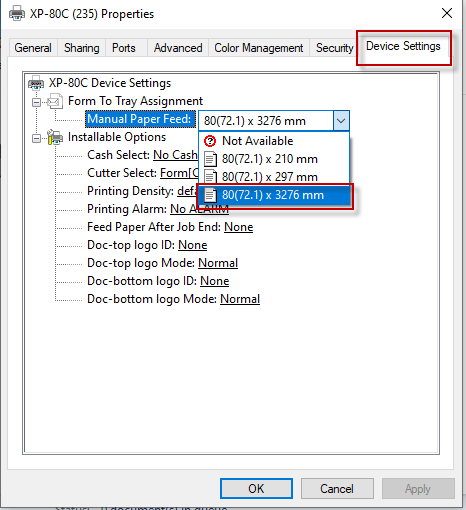Viewport: 466px width, 510px height.
Task: Select the Doc-bottom logo ID label
Action: 142,281
